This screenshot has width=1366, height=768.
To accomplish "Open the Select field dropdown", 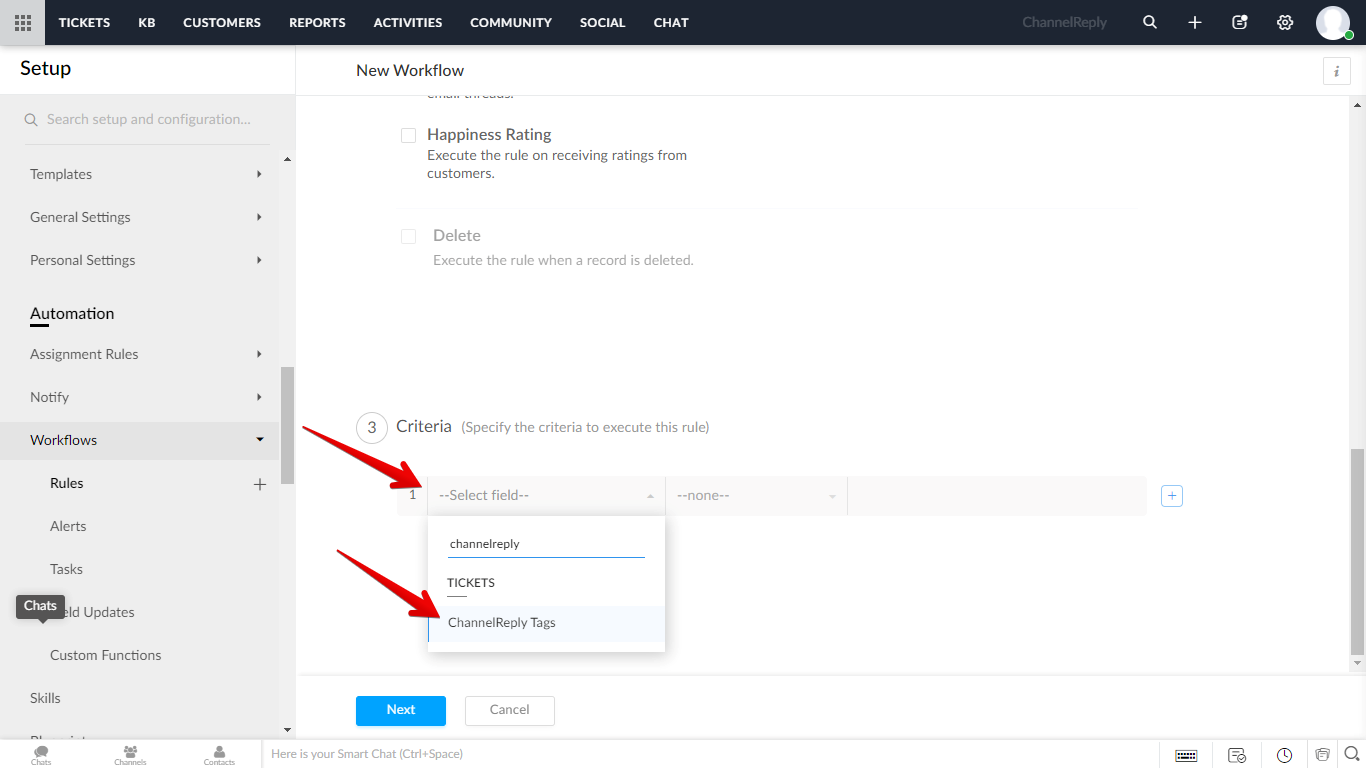I will [546, 495].
